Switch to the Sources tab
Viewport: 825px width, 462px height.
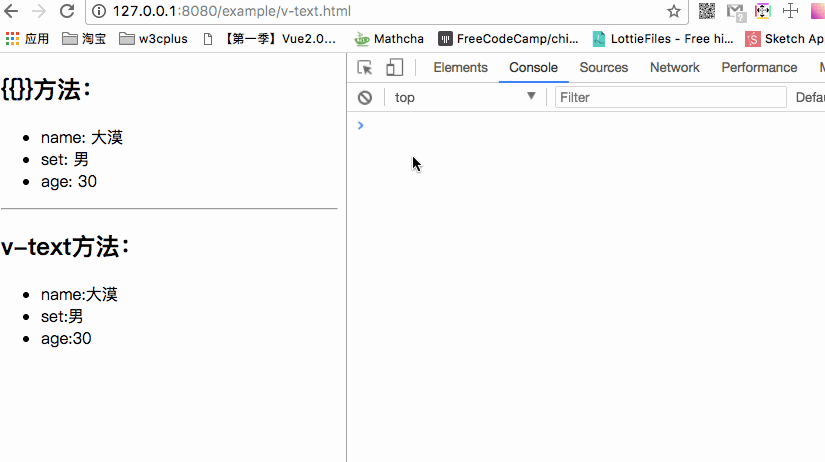tap(604, 68)
